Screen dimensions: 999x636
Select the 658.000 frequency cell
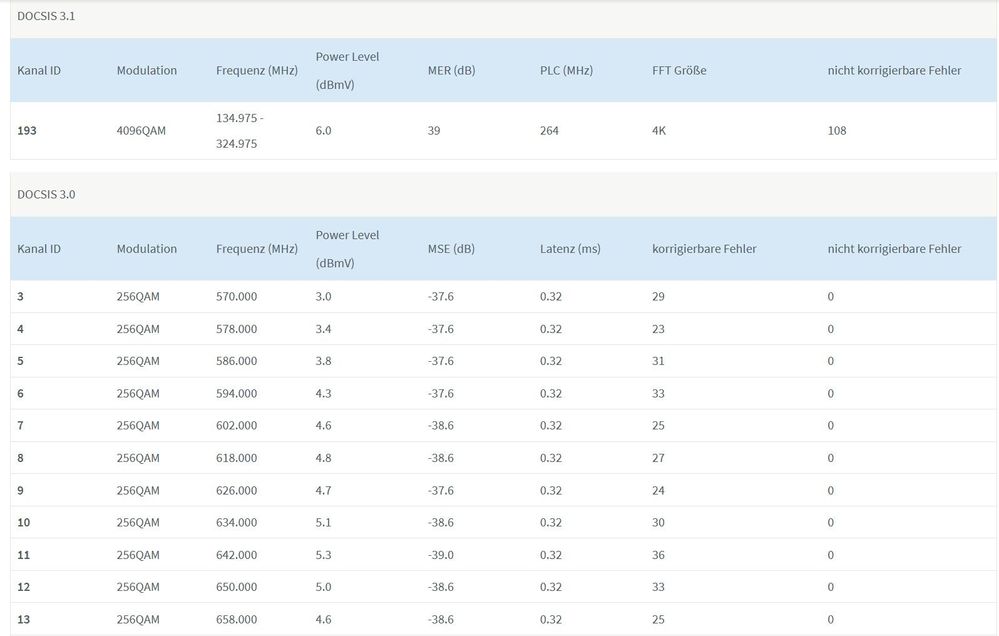click(x=236, y=620)
